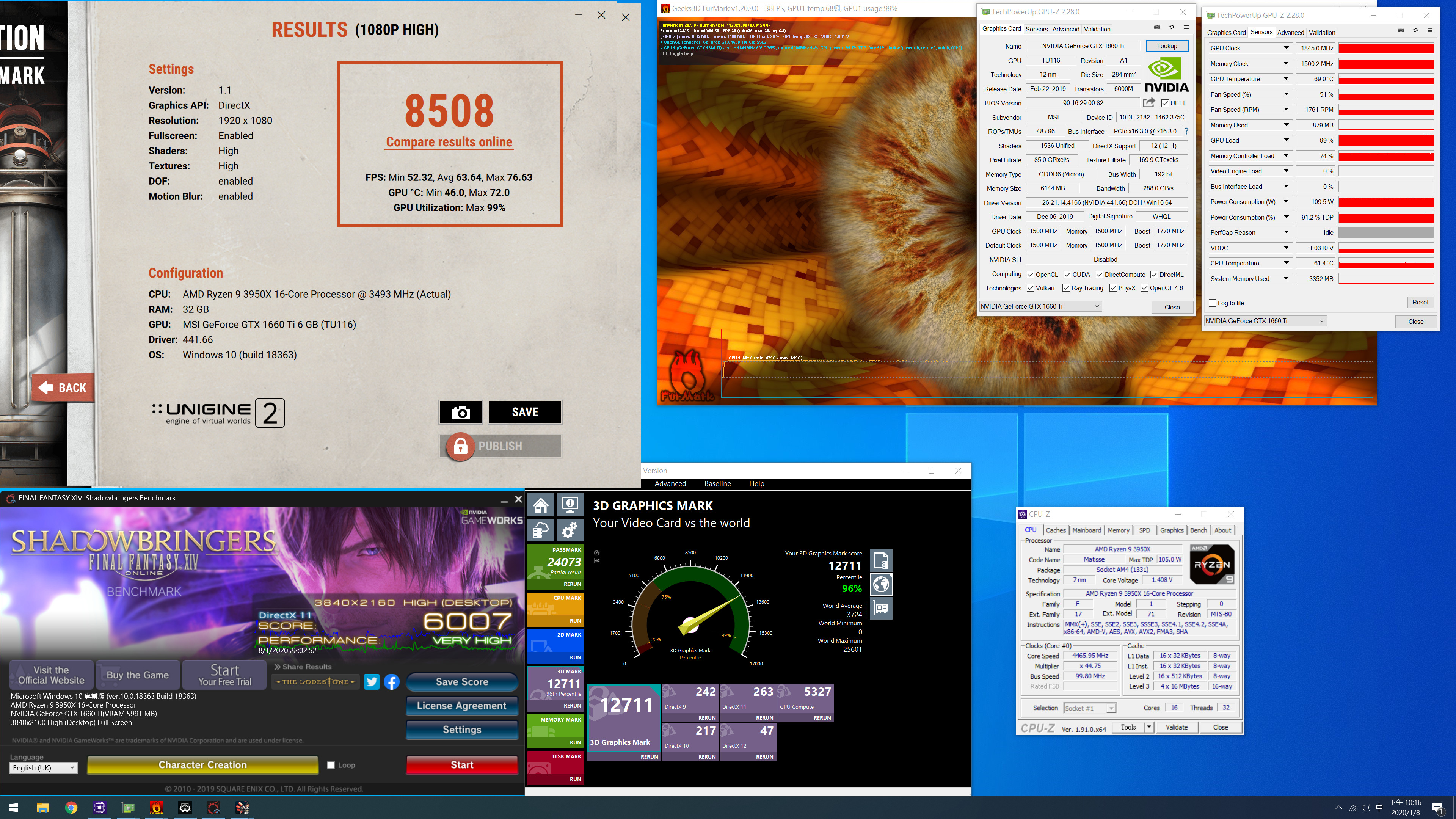Switch to FurMark from taskbar
The height and width of the screenshot is (819, 1456).
click(x=157, y=808)
